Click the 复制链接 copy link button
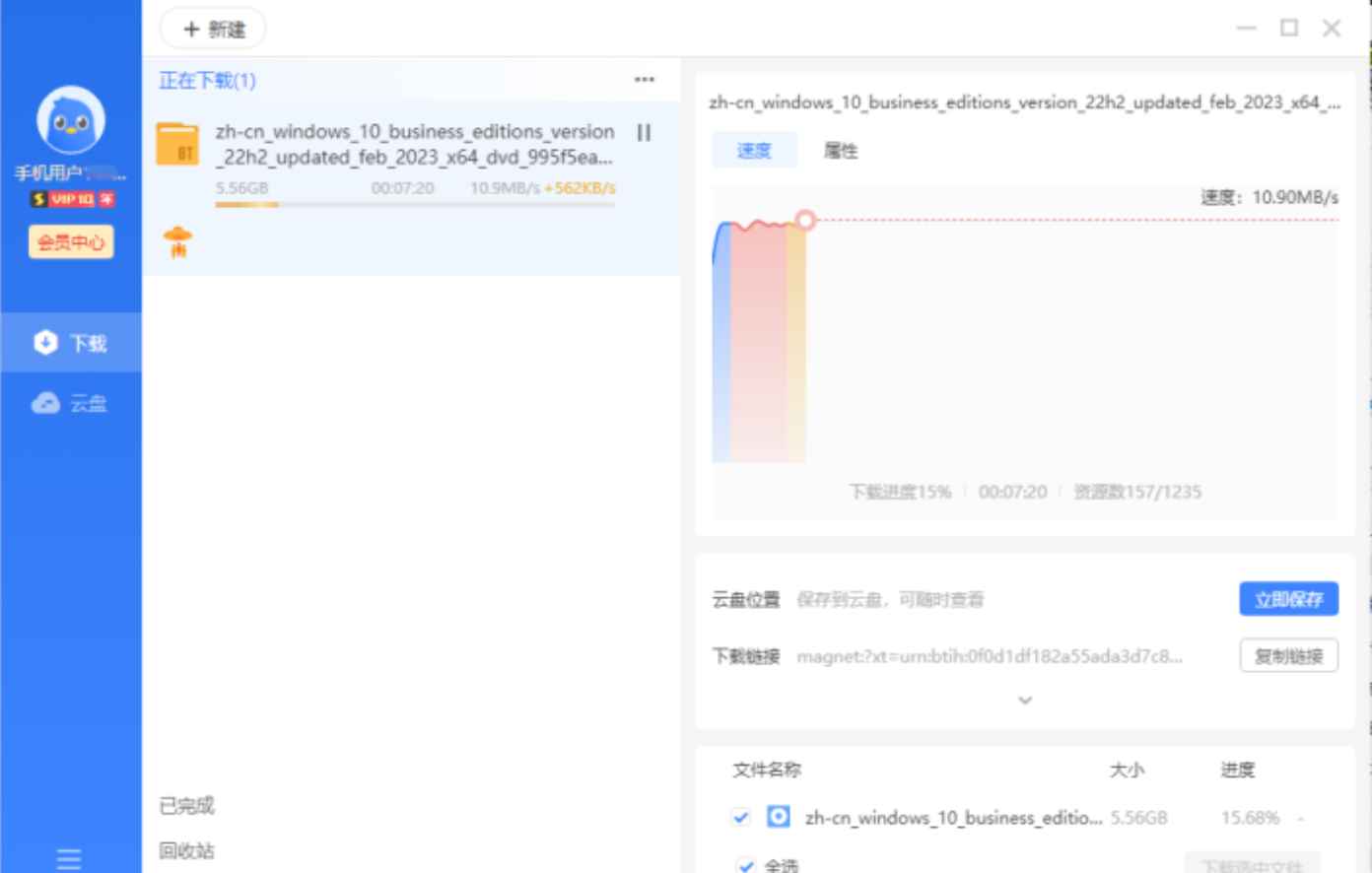The width and height of the screenshot is (1372, 873). coord(1288,655)
